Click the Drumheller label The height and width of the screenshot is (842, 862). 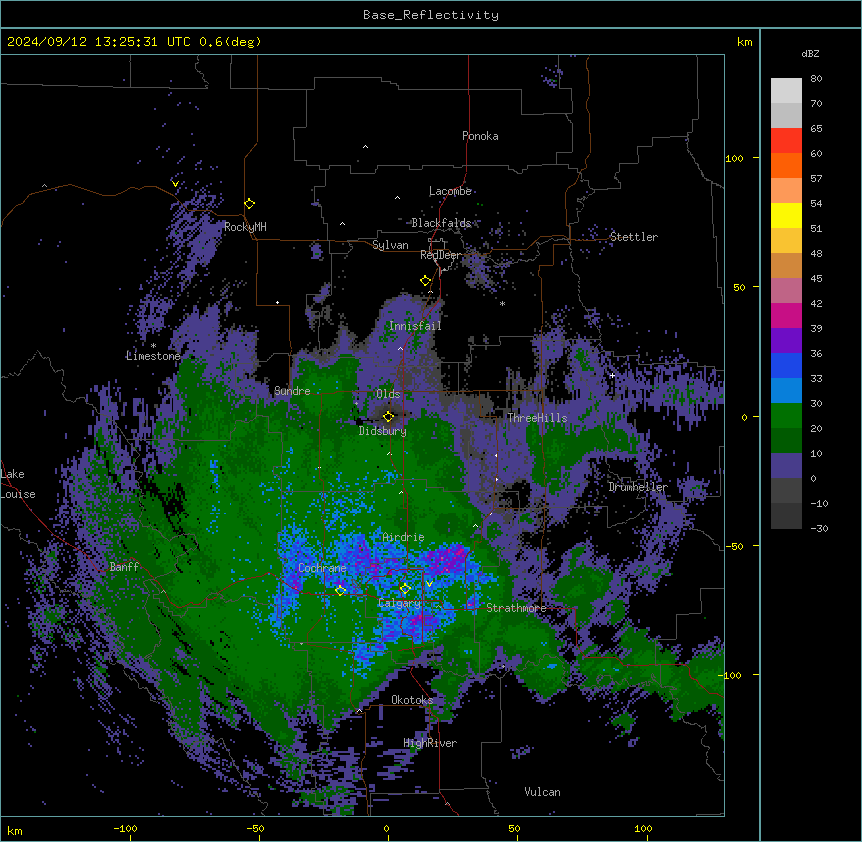tap(638, 487)
